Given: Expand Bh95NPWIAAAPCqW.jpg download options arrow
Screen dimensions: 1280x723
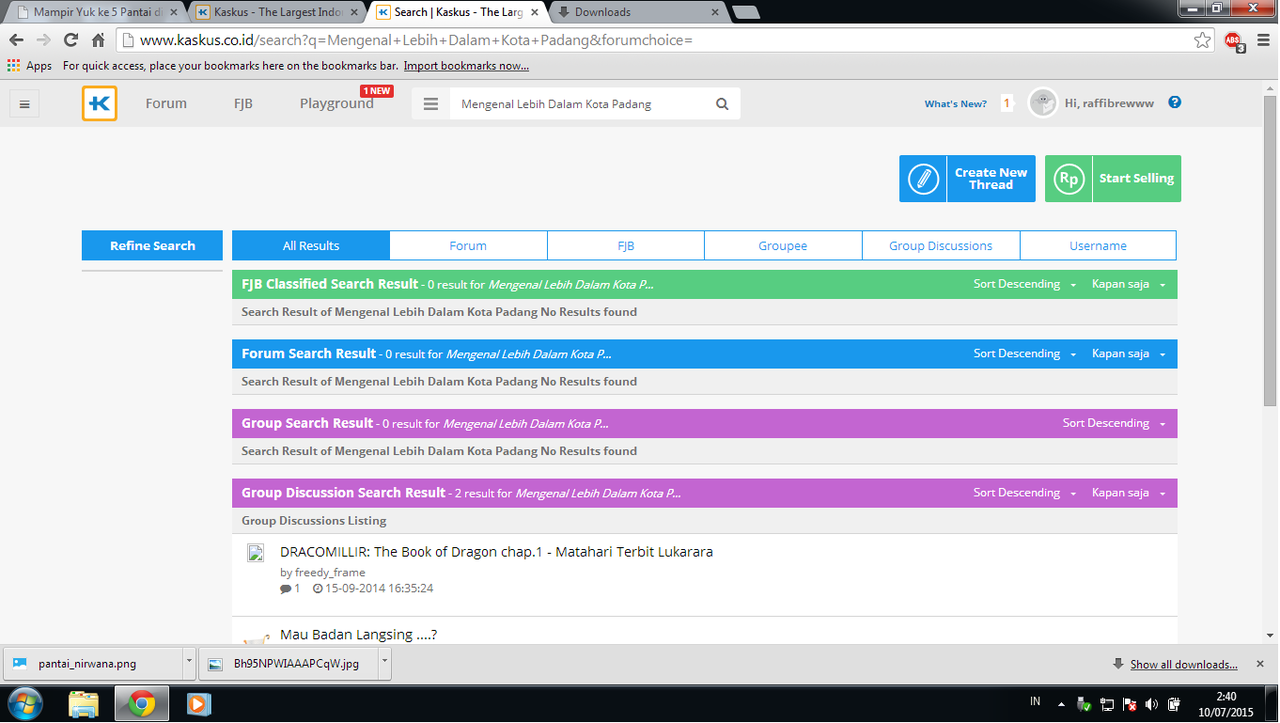Looking at the screenshot, I should [x=385, y=663].
